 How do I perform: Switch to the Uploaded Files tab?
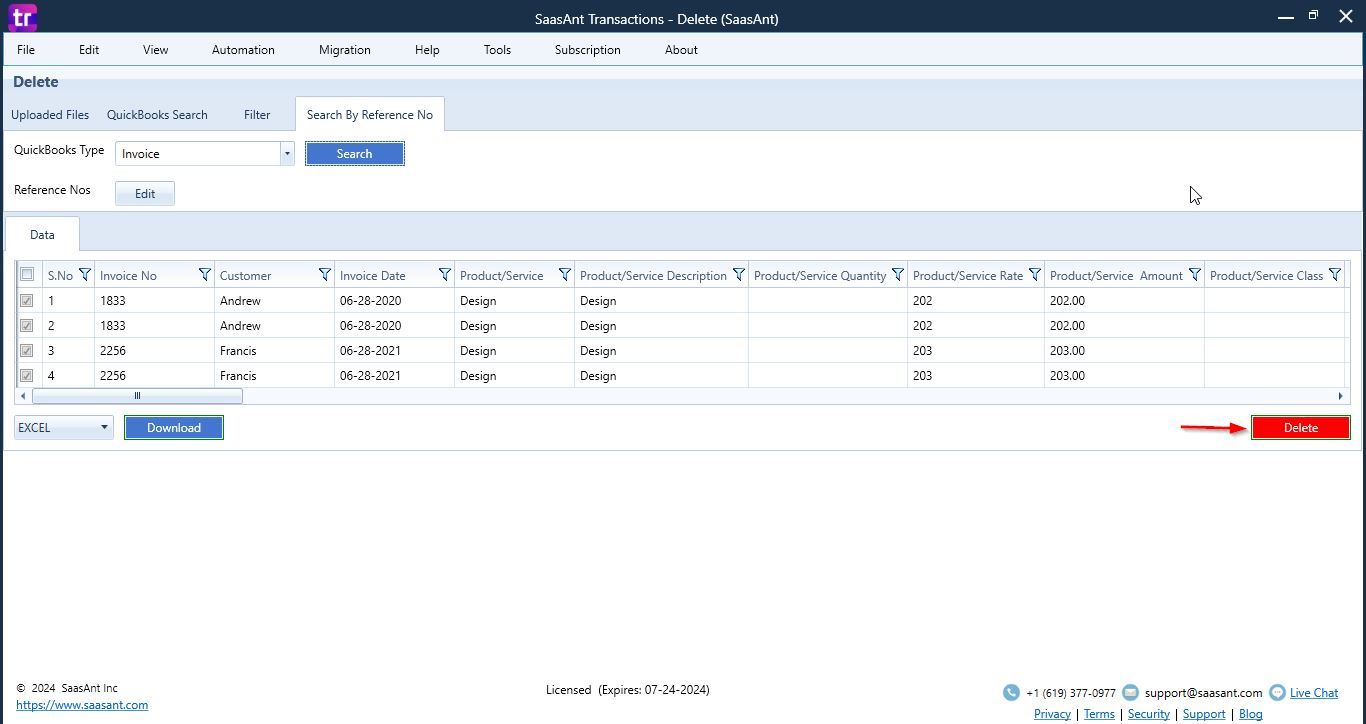coord(50,114)
